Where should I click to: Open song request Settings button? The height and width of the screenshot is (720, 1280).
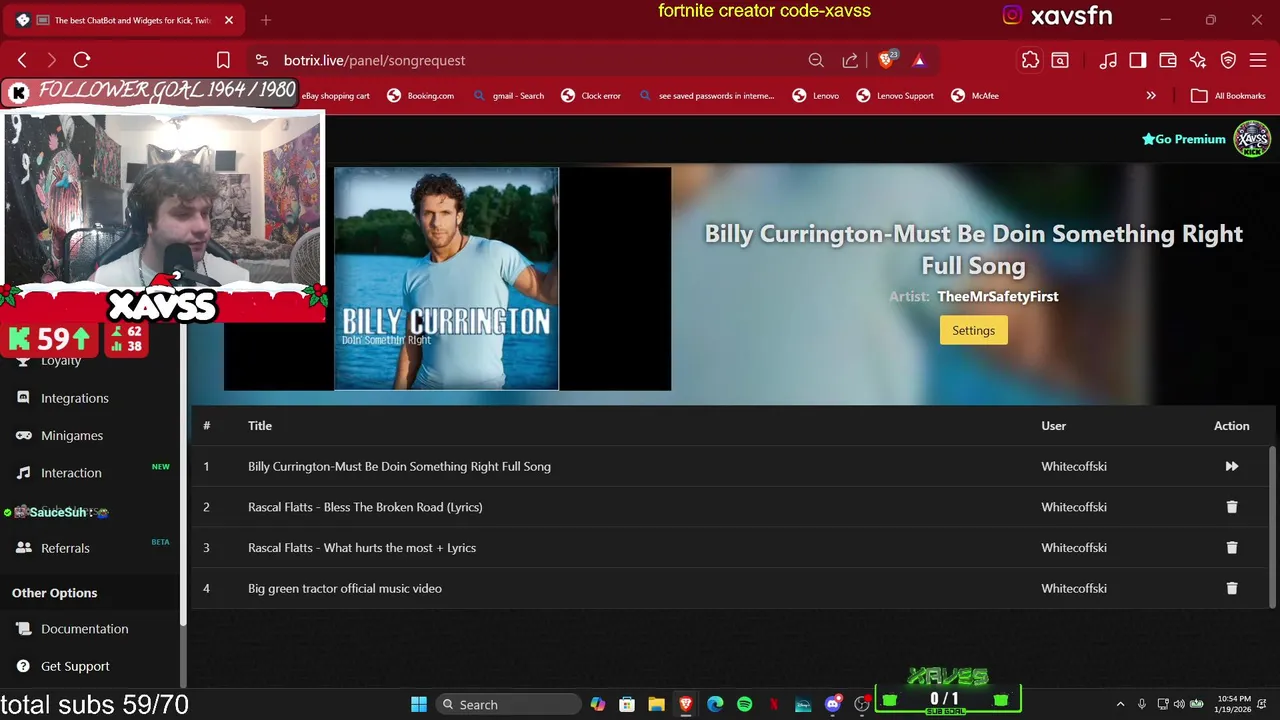tap(973, 330)
